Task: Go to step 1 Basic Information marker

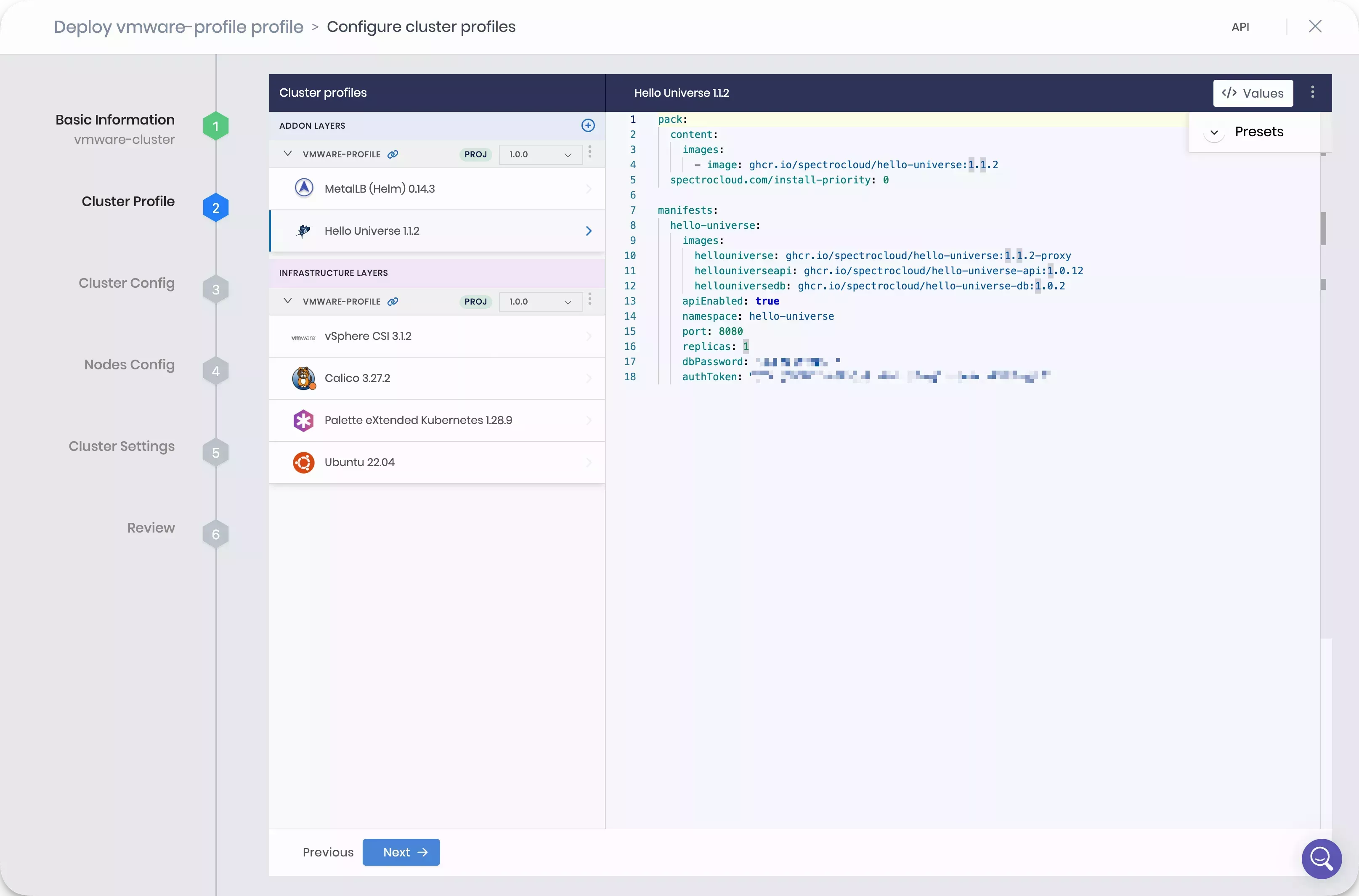Action: click(215, 126)
